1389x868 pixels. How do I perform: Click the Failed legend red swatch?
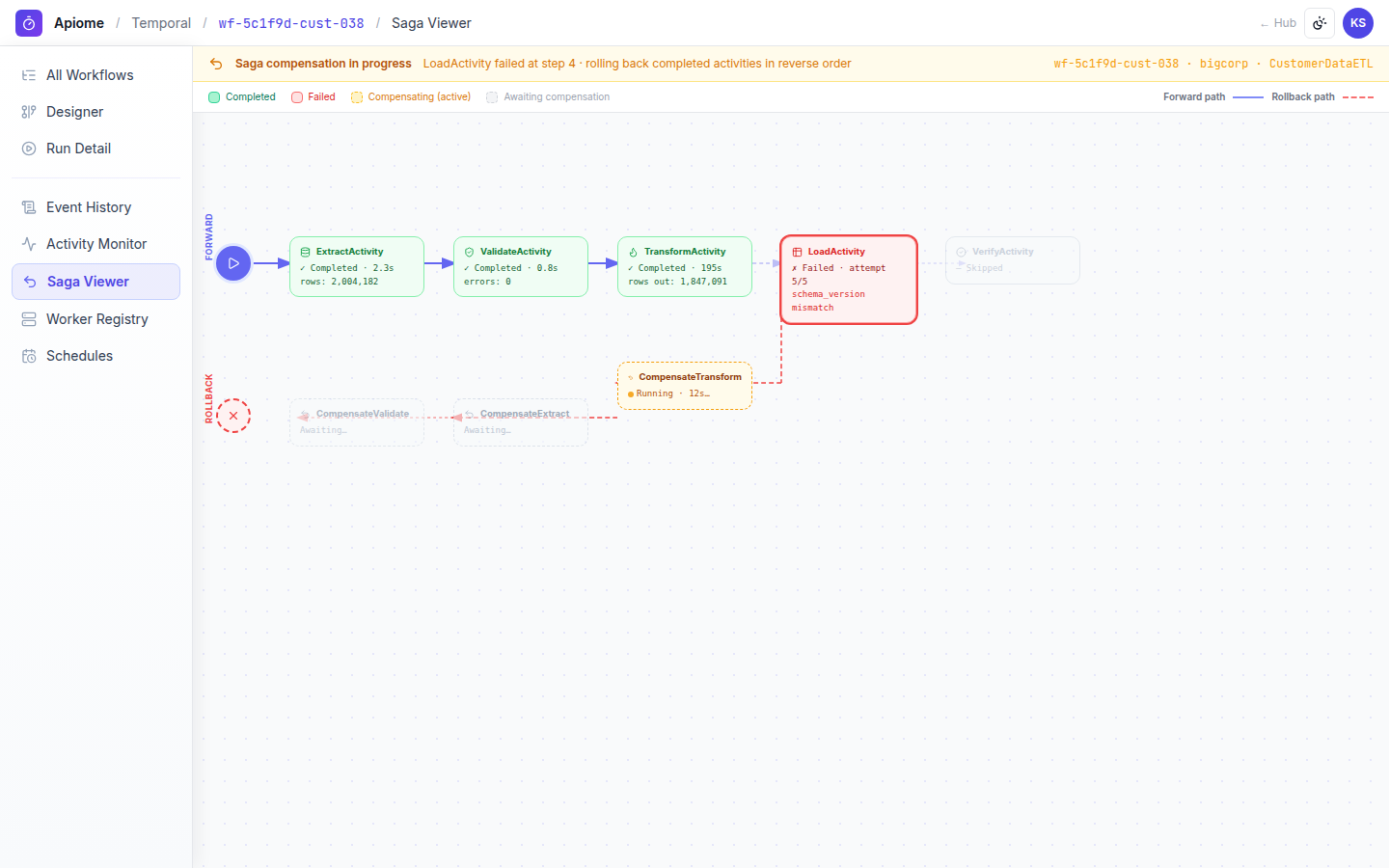point(297,97)
